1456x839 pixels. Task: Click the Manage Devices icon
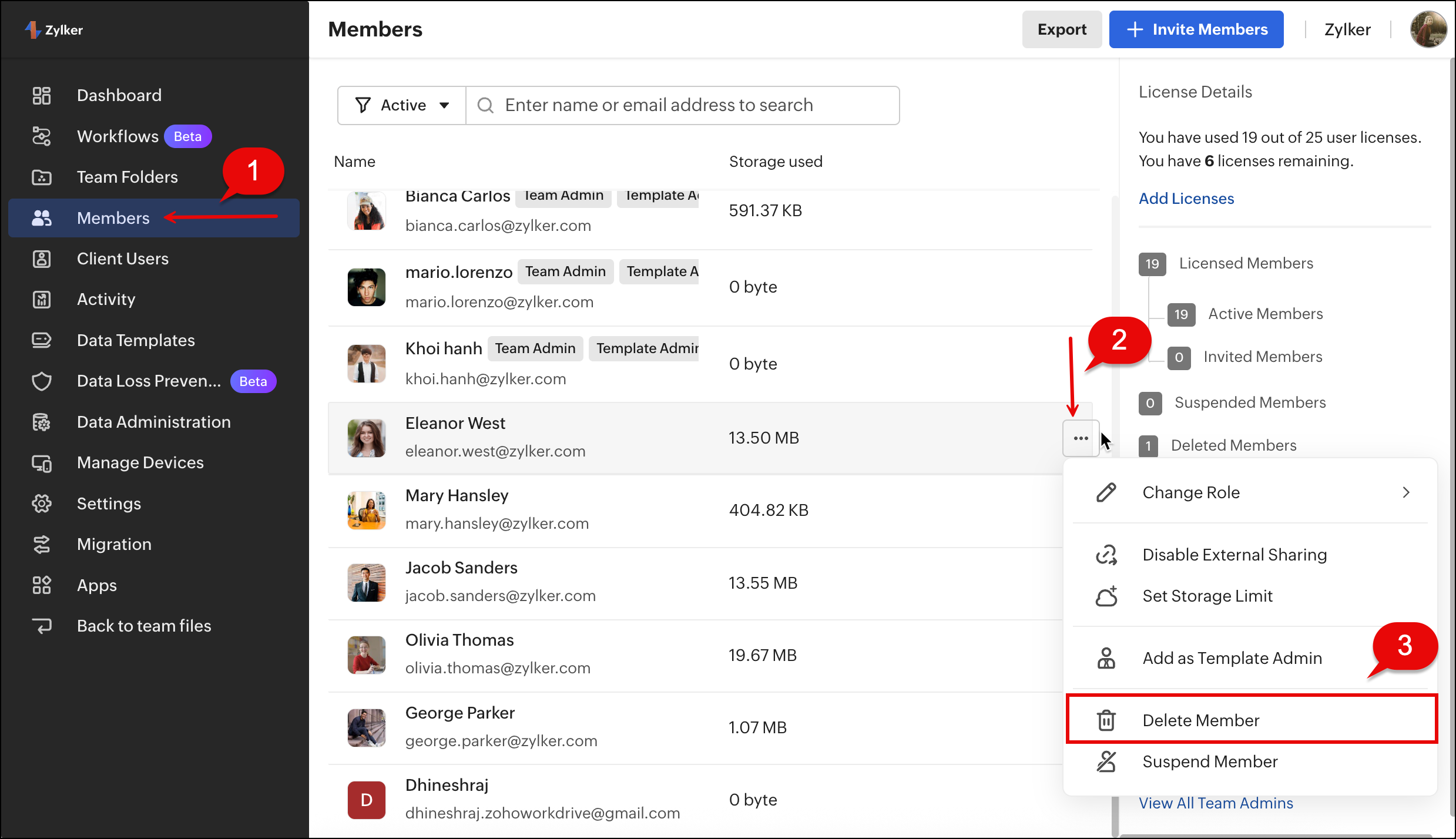pos(42,463)
